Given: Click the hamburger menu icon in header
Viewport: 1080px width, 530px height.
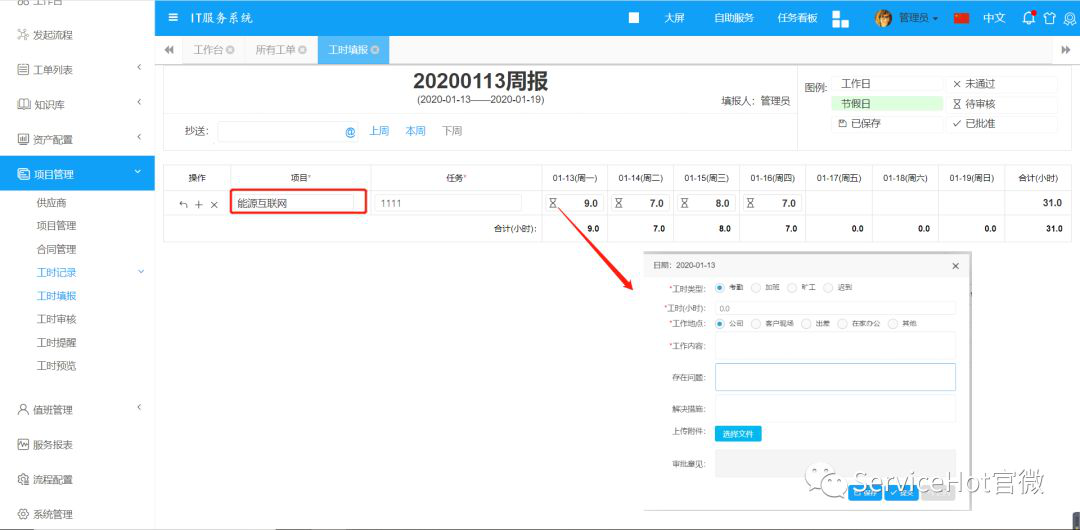Looking at the screenshot, I should click(x=174, y=18).
